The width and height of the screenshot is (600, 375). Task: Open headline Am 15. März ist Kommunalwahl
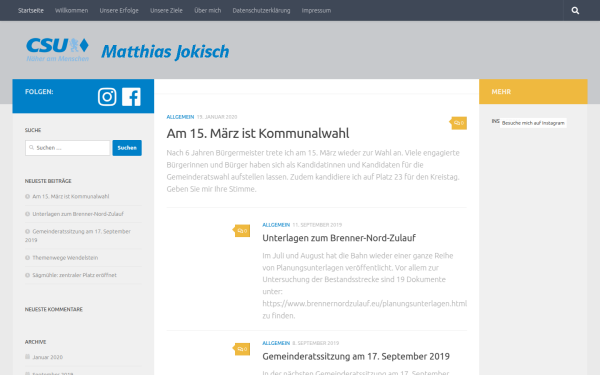(258, 134)
